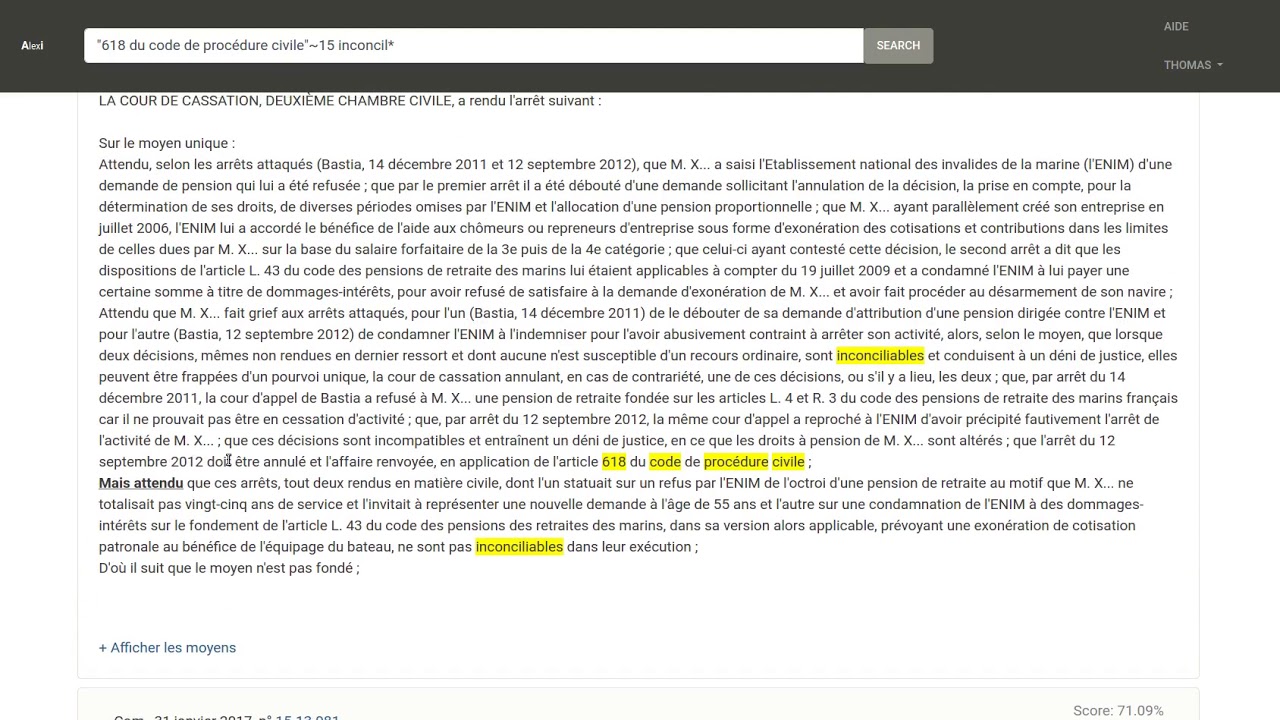Click highlighted word 'civile'

[x=788, y=462]
